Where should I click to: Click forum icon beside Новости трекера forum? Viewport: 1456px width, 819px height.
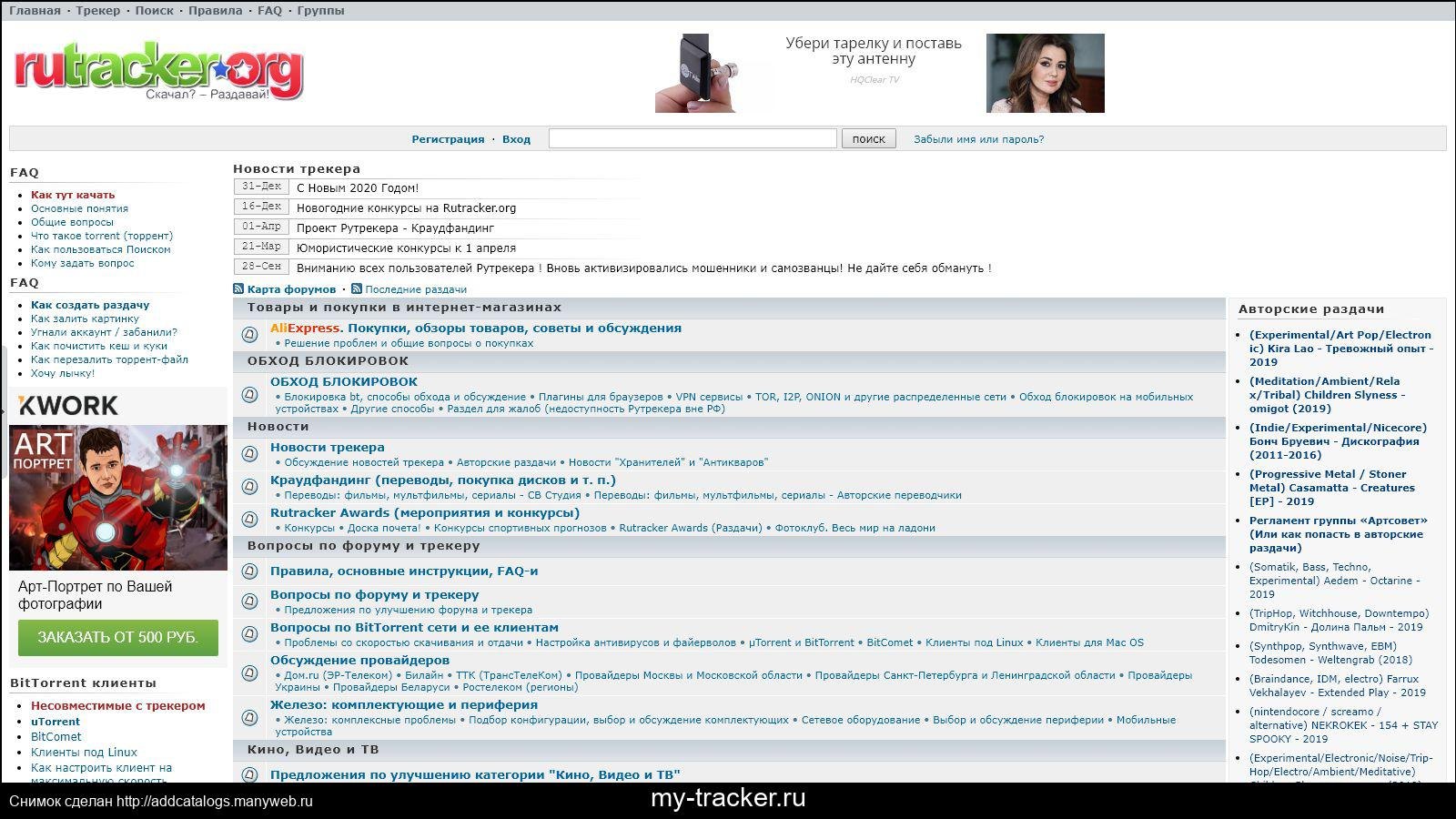click(x=250, y=454)
